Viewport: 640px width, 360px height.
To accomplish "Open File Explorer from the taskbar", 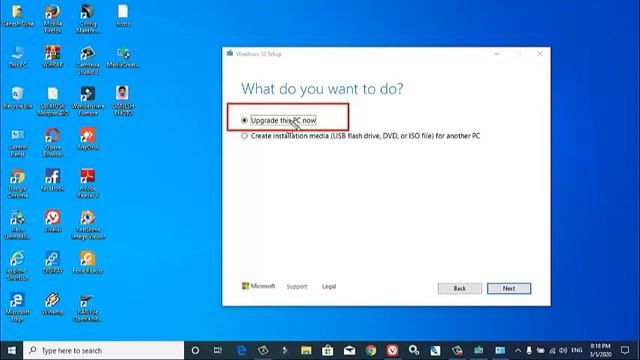I will (x=306, y=350).
